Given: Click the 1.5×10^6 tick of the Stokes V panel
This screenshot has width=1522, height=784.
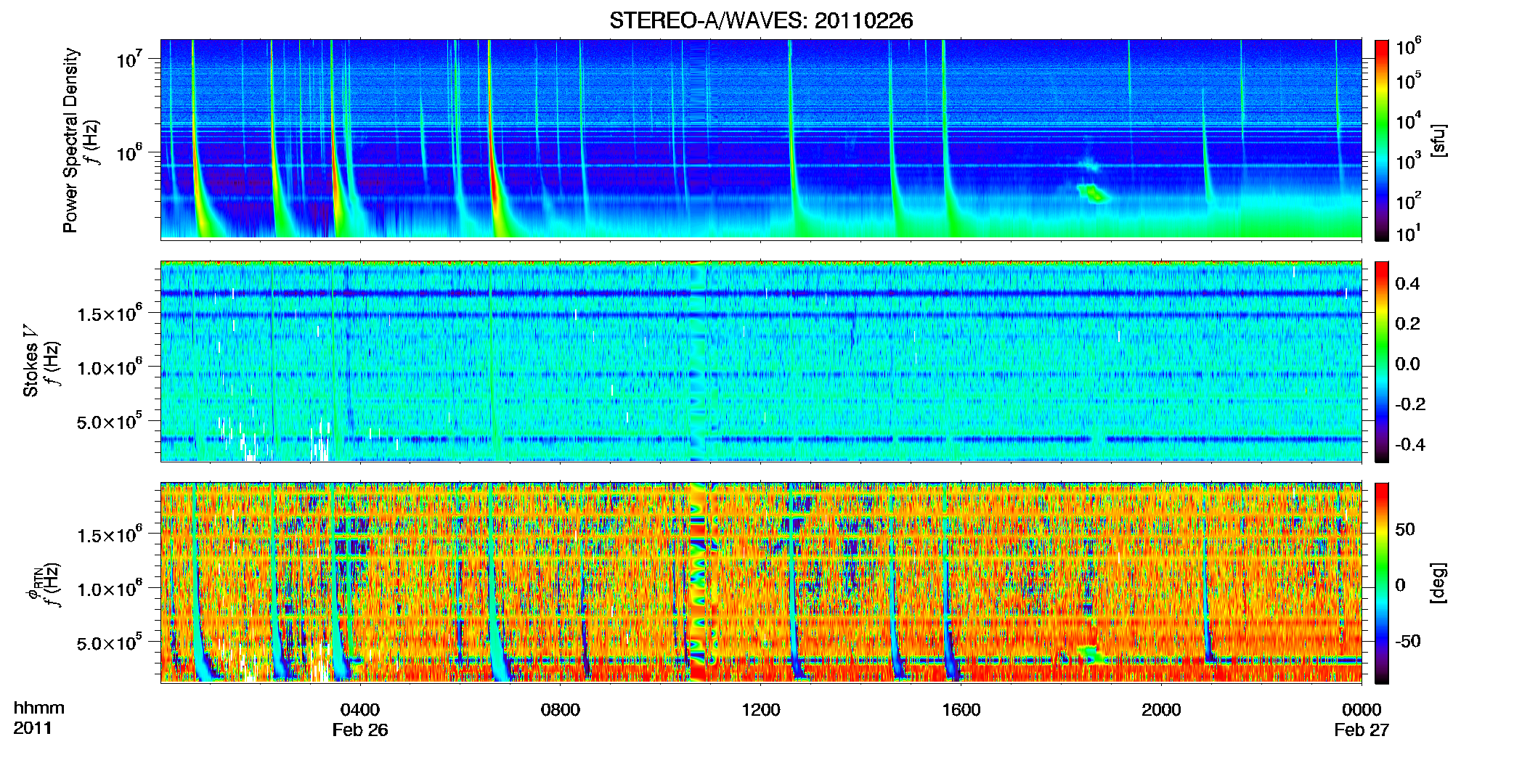Looking at the screenshot, I should pyautogui.click(x=110, y=313).
